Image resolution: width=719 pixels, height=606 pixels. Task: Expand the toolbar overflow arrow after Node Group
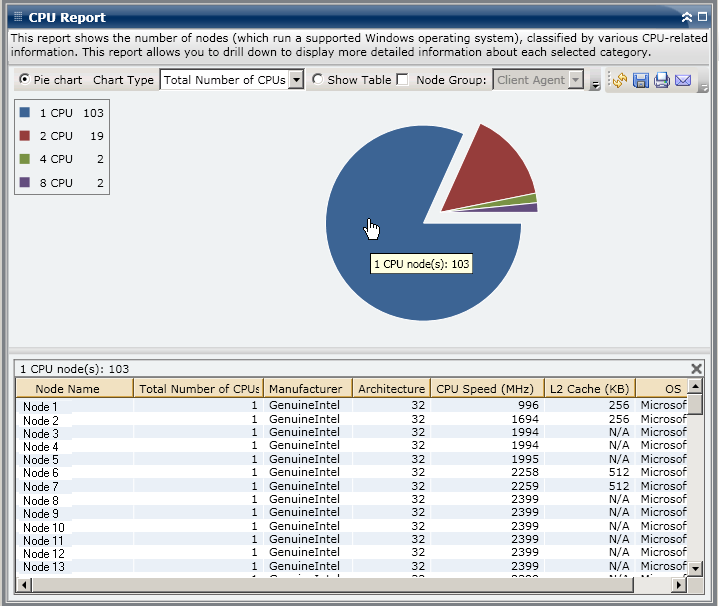coord(595,85)
